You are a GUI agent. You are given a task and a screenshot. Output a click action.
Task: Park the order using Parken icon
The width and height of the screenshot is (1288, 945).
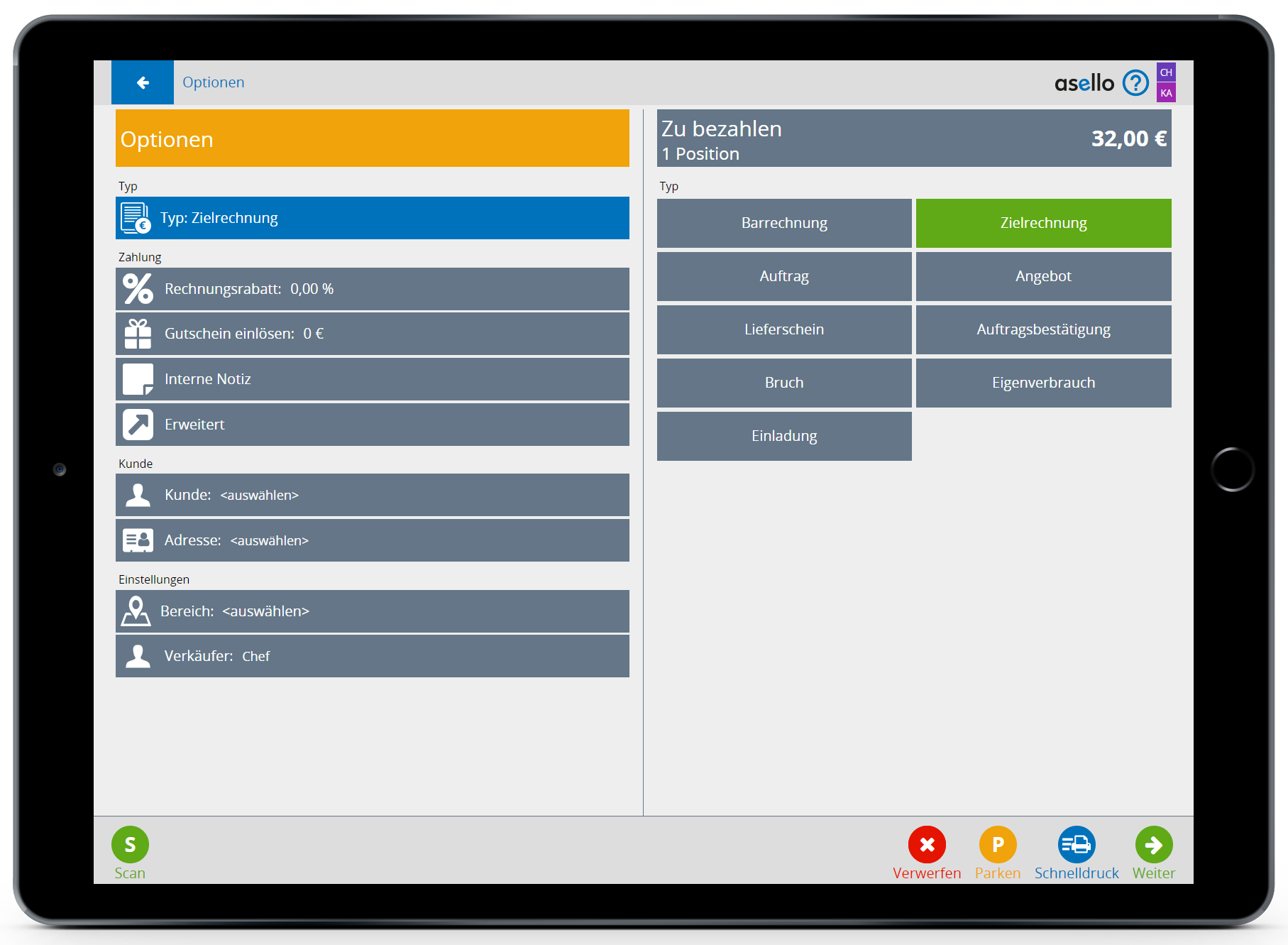coord(998,844)
